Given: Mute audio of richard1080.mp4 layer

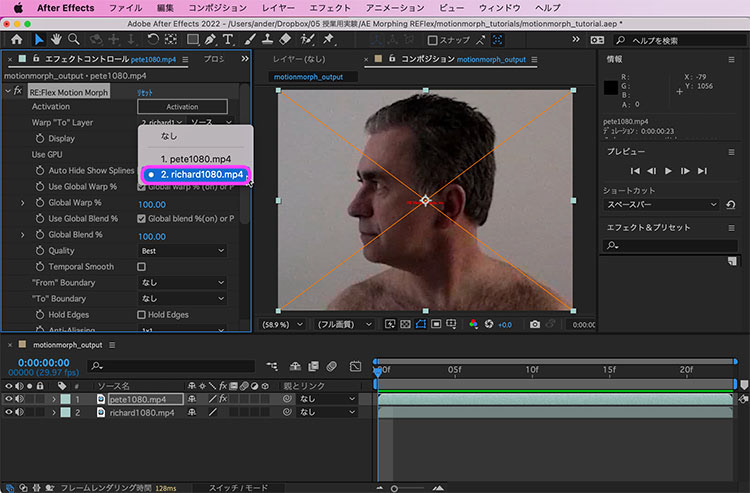Looking at the screenshot, I should click(x=20, y=412).
